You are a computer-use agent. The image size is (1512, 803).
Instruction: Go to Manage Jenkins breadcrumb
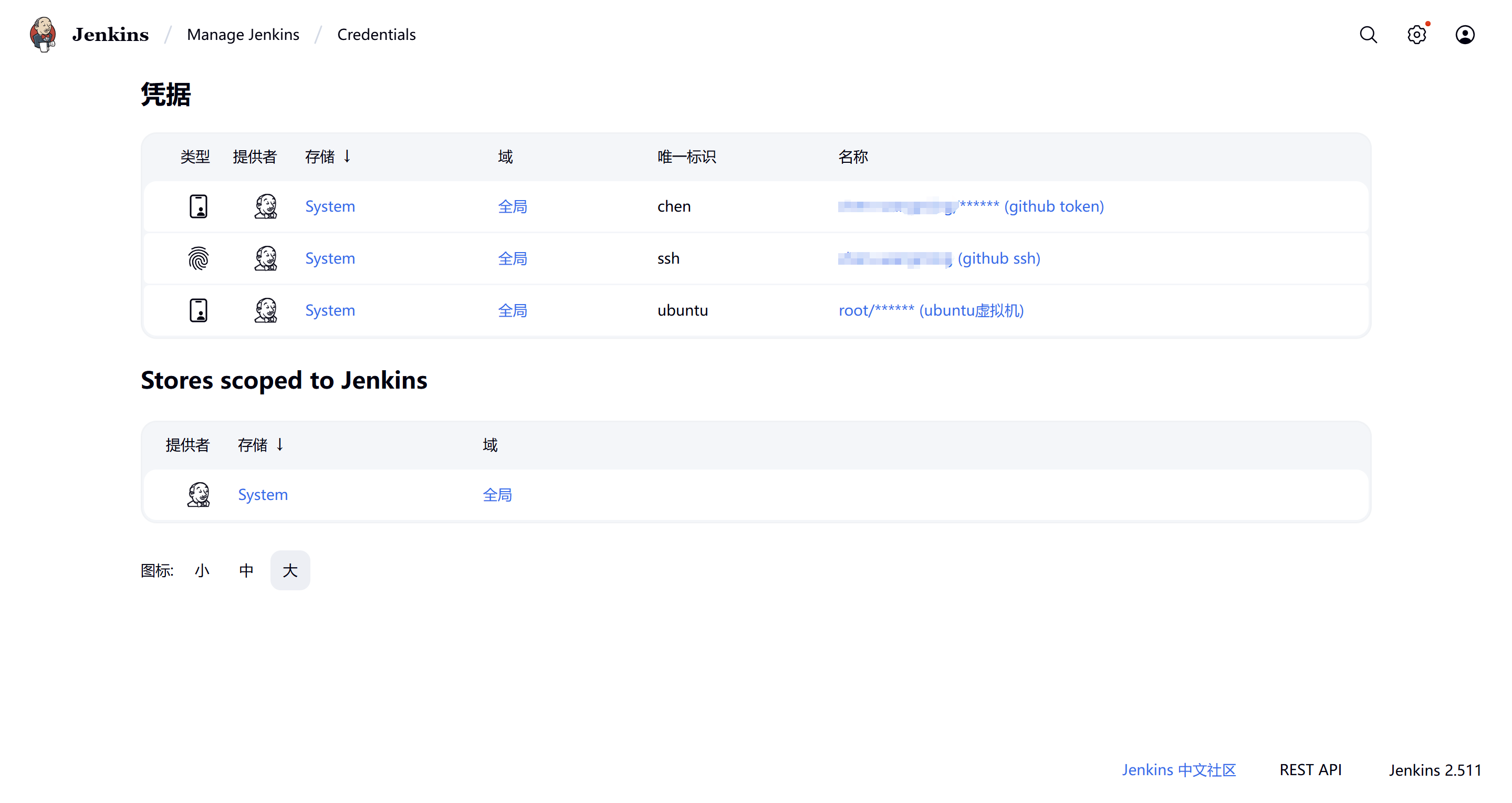(x=243, y=35)
